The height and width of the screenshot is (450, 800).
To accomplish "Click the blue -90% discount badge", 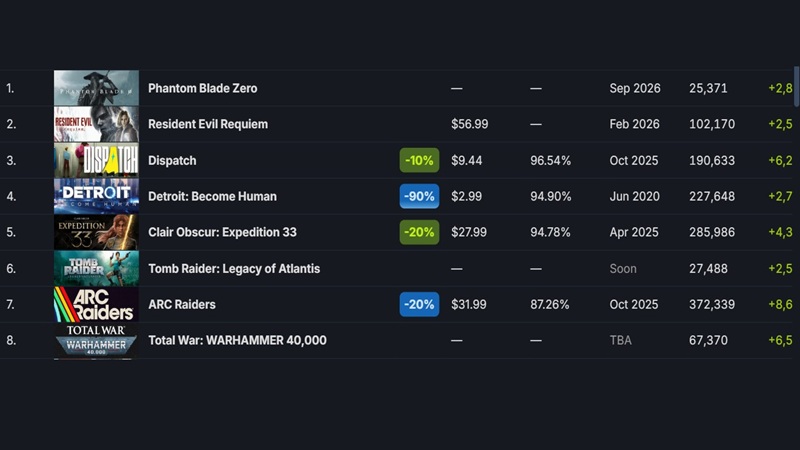I will 419,196.
